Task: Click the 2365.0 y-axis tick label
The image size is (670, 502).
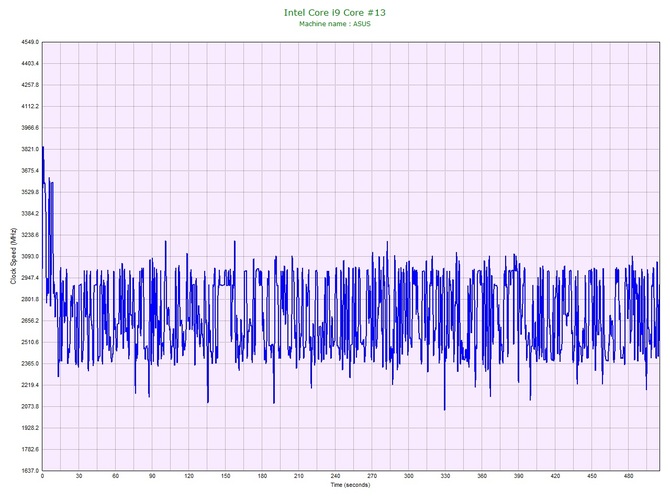Action: tap(30, 363)
